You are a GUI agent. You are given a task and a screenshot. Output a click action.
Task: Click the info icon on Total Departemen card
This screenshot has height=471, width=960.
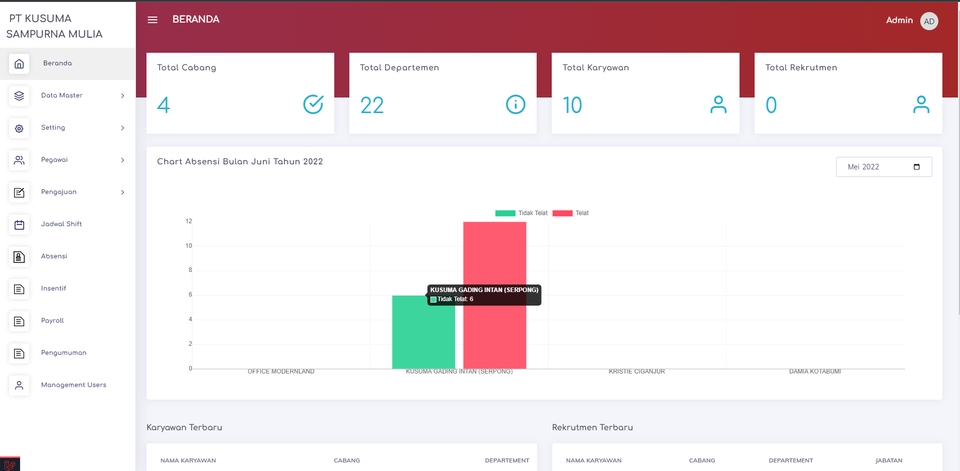[516, 105]
